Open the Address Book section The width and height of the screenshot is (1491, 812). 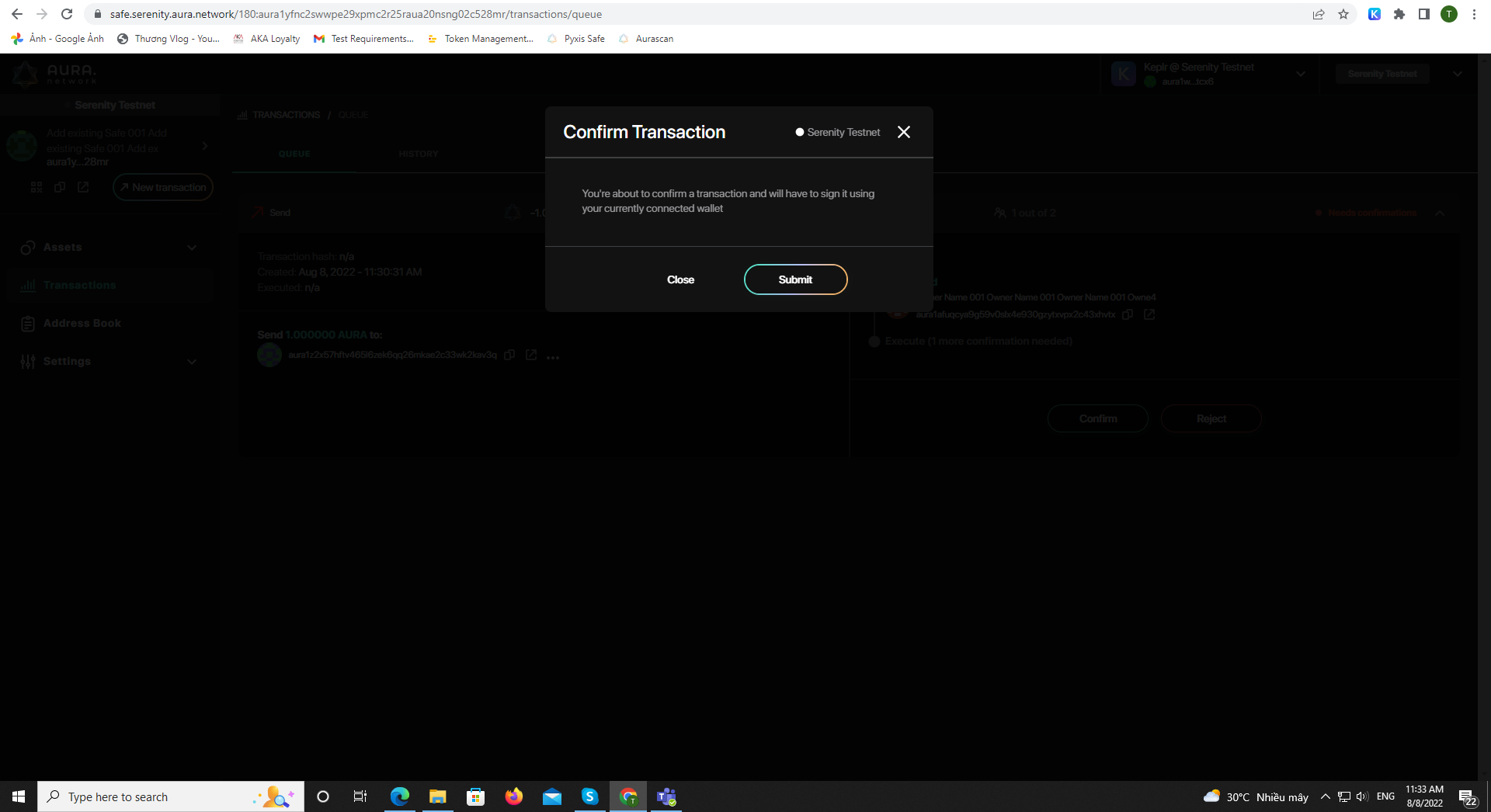pos(81,323)
